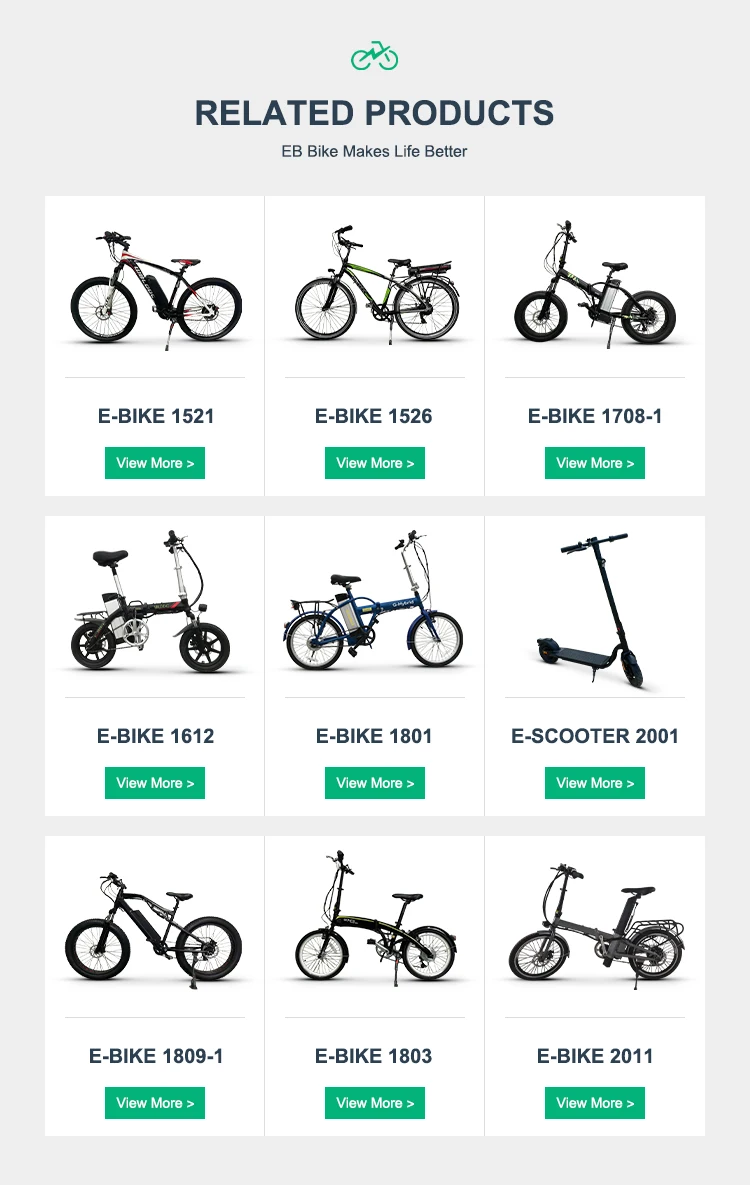Click View More under E-BIKE 1526
The height and width of the screenshot is (1185, 750).
tap(375, 463)
